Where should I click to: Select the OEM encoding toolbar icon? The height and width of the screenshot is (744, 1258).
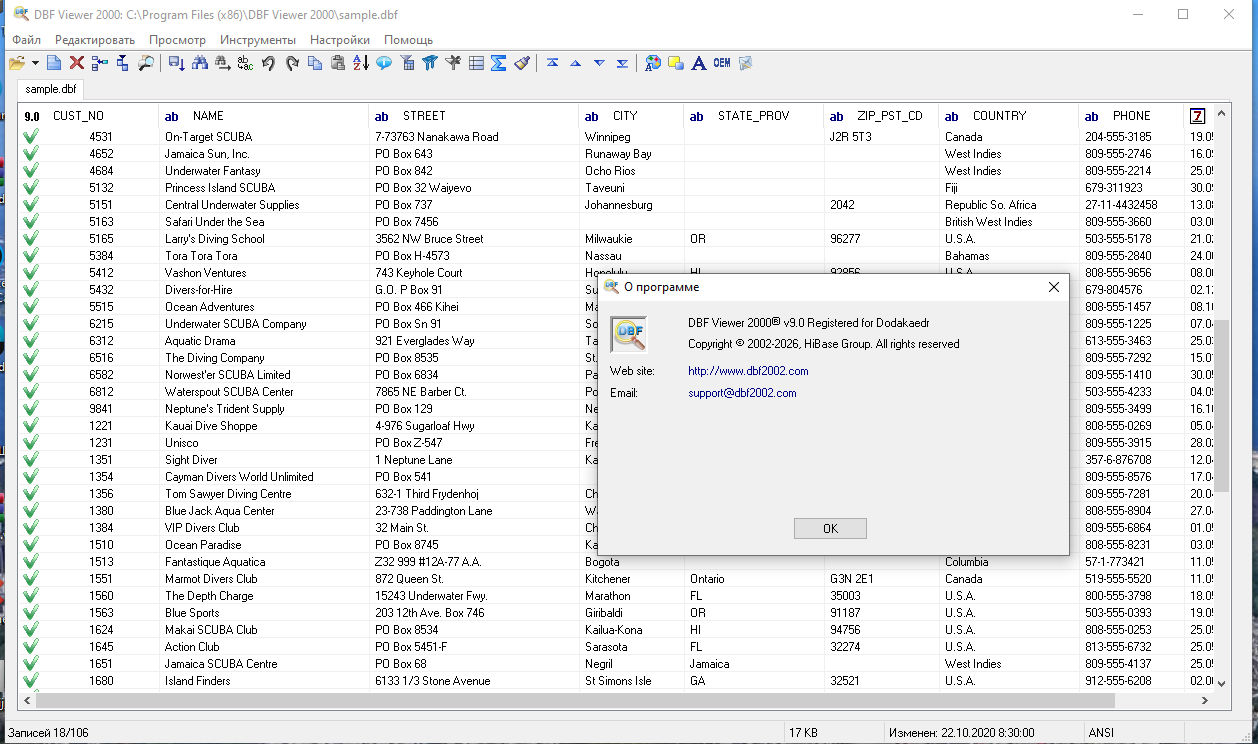pyautogui.click(x=721, y=63)
